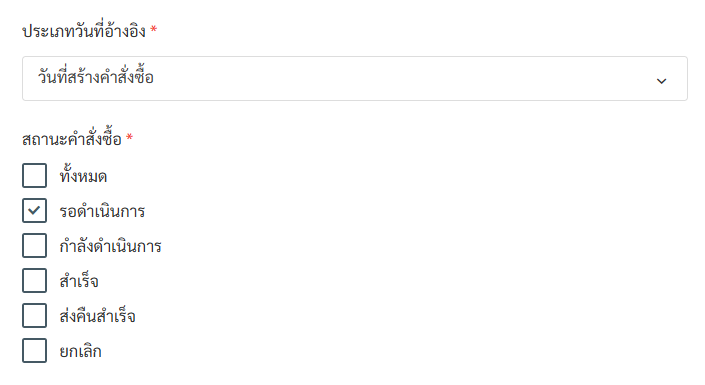The height and width of the screenshot is (385, 705).
Task: Tick the ยกเลิก checkbox
Action: [35, 351]
